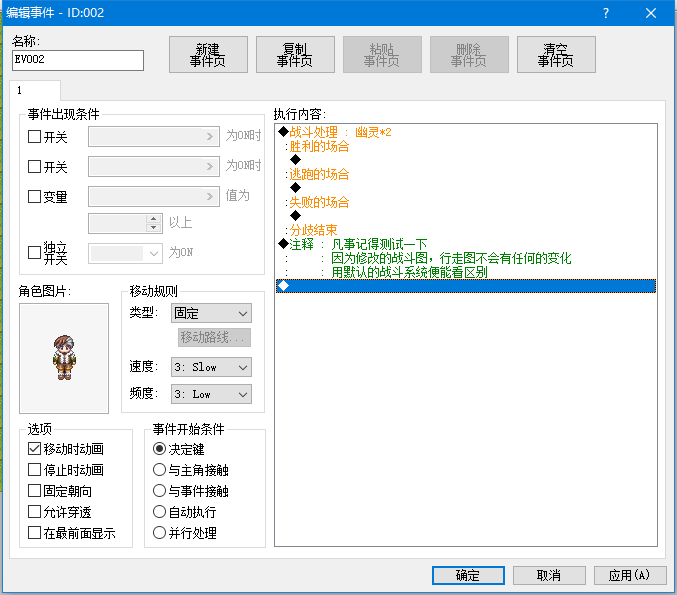Click the event name field EV002

coord(78,60)
